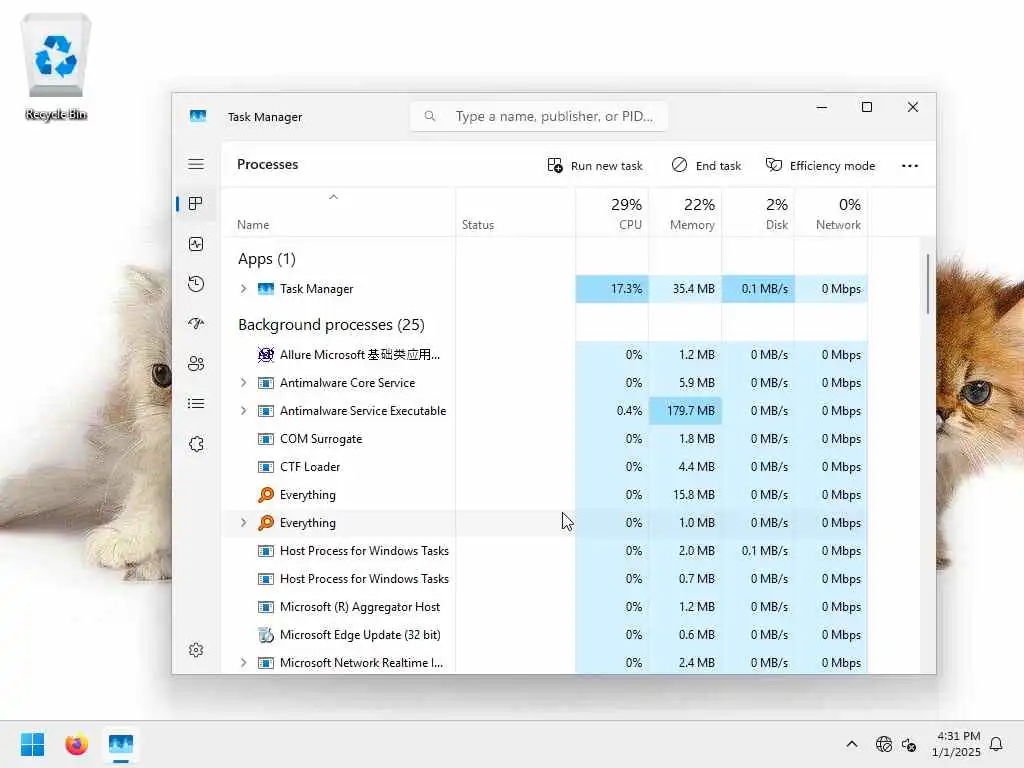1024x768 pixels.
Task: Open the Details list sidebar icon
Action: pos(196,404)
